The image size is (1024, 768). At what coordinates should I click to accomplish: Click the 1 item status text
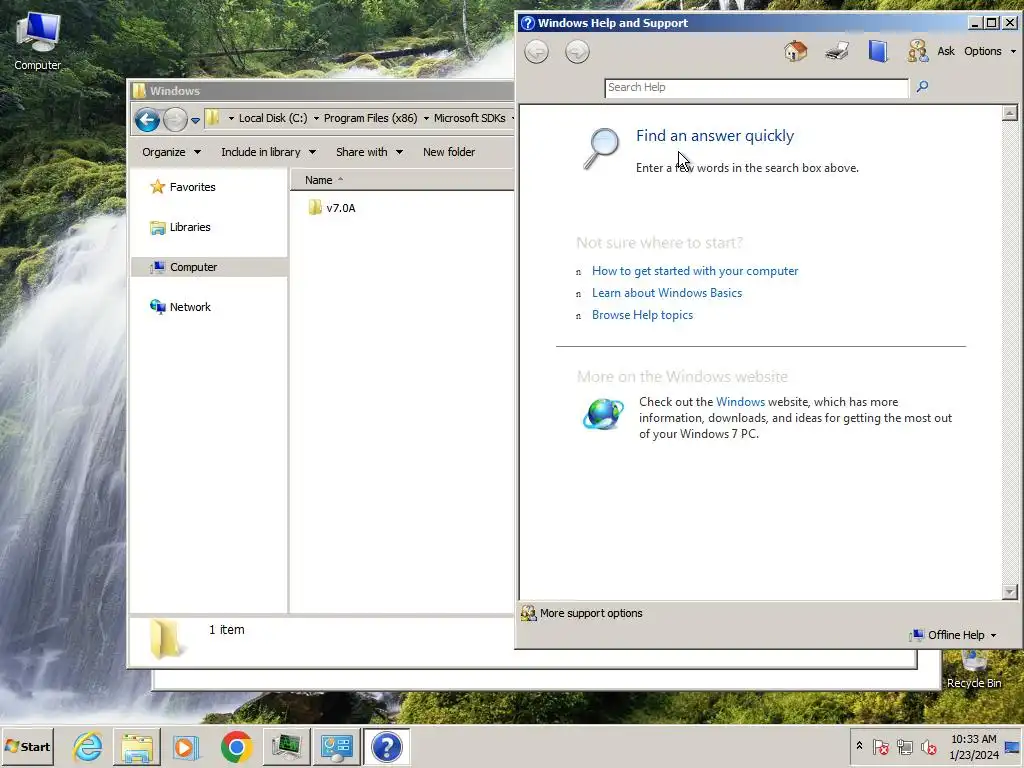[x=227, y=630]
